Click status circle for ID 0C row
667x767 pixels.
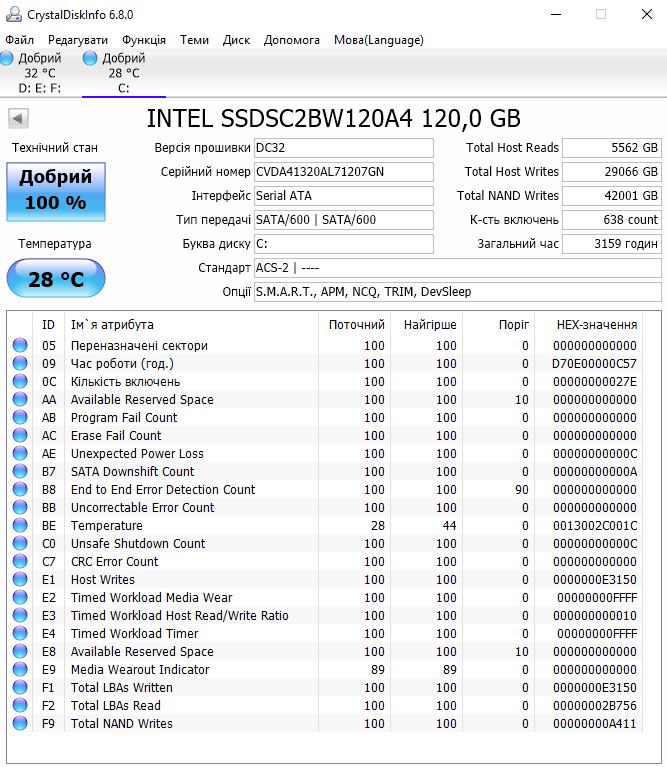click(20, 381)
